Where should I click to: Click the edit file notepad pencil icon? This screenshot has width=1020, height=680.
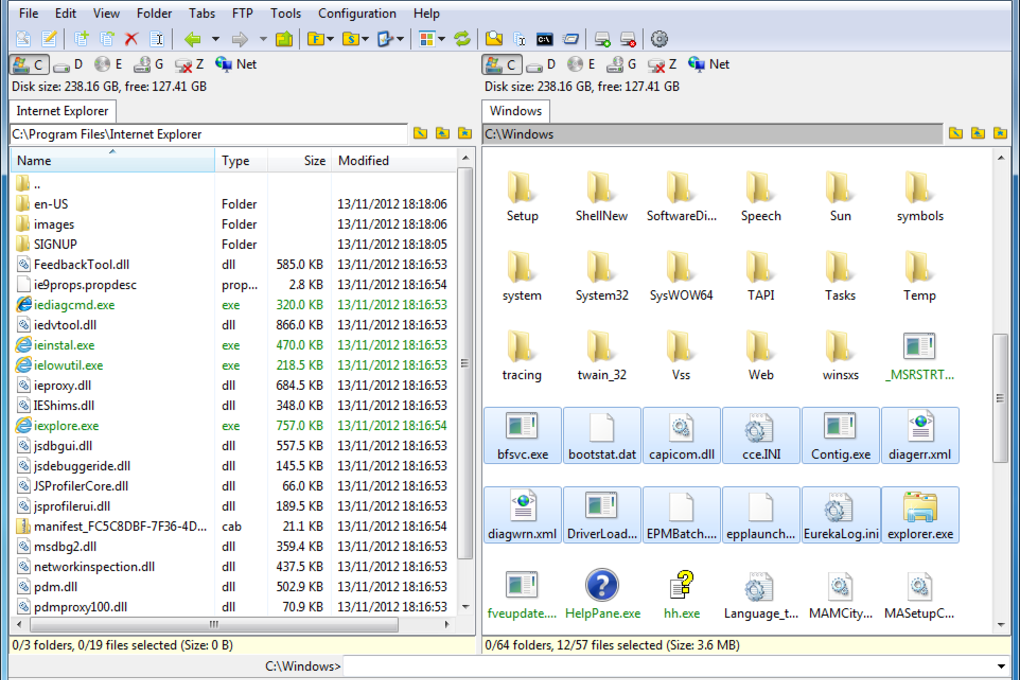49,39
